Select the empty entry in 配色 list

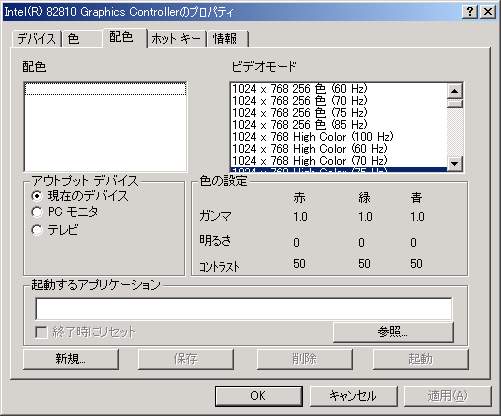click(105, 89)
